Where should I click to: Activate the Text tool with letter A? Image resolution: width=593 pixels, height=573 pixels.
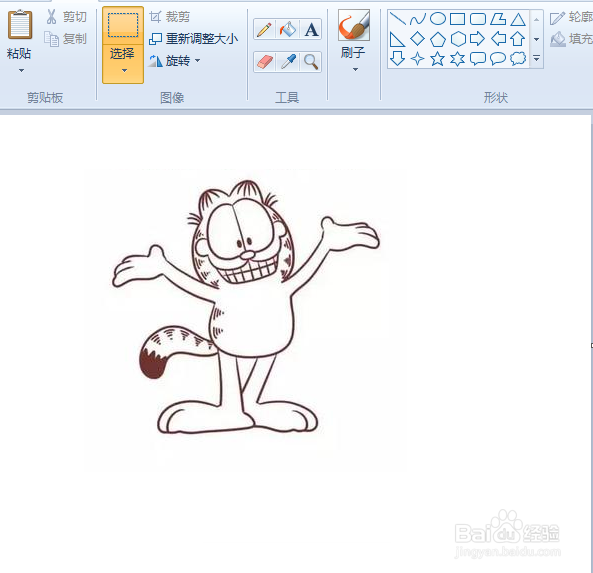[x=311, y=30]
